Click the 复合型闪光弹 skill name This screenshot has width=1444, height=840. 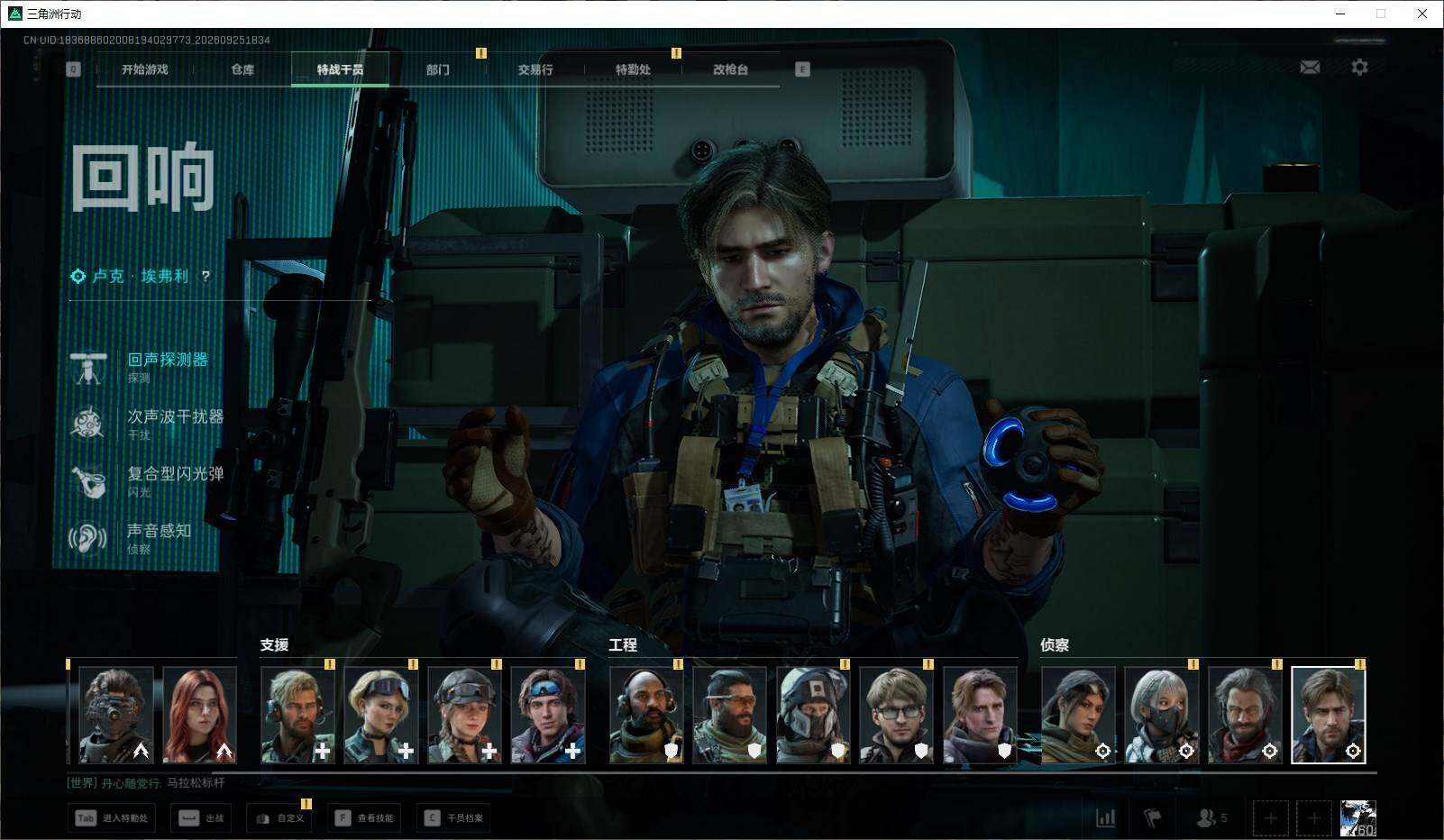click(x=176, y=472)
